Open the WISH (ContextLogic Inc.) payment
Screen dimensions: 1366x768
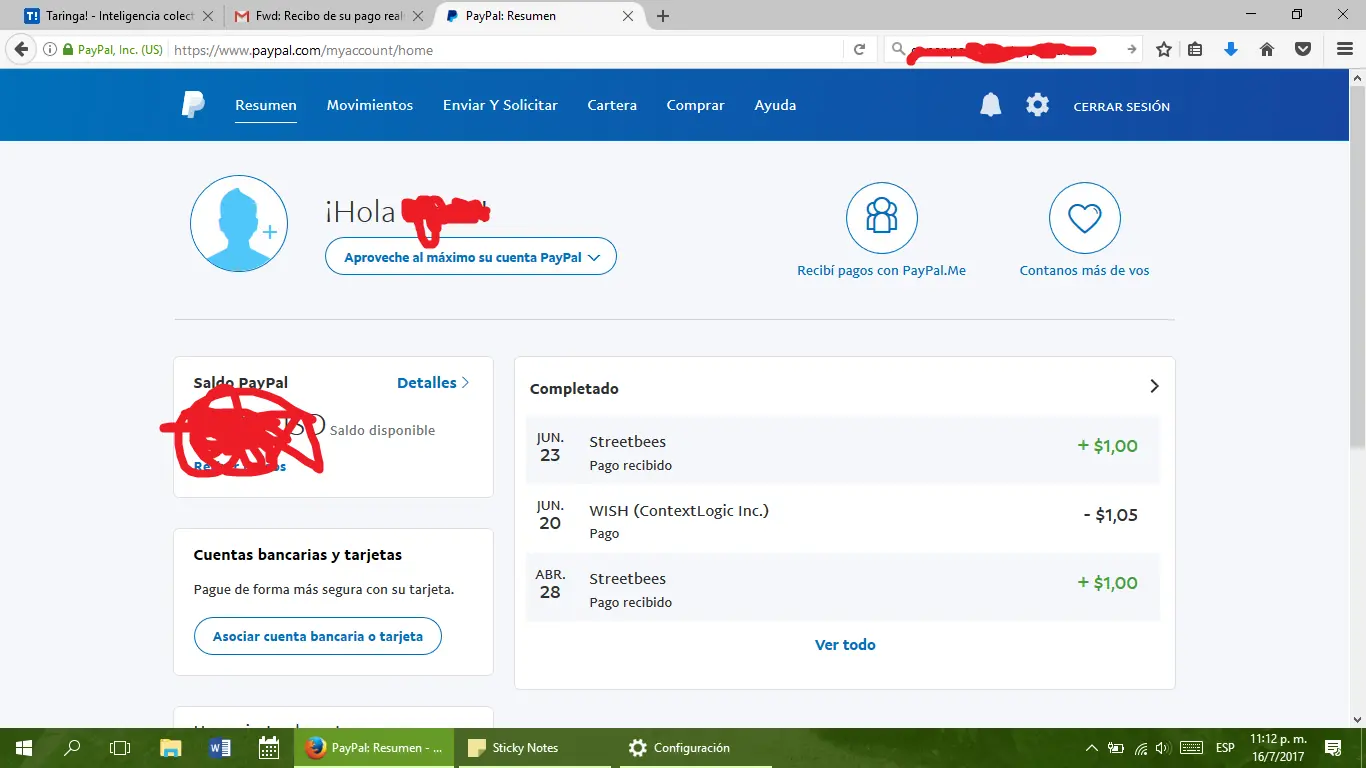pyautogui.click(x=843, y=520)
